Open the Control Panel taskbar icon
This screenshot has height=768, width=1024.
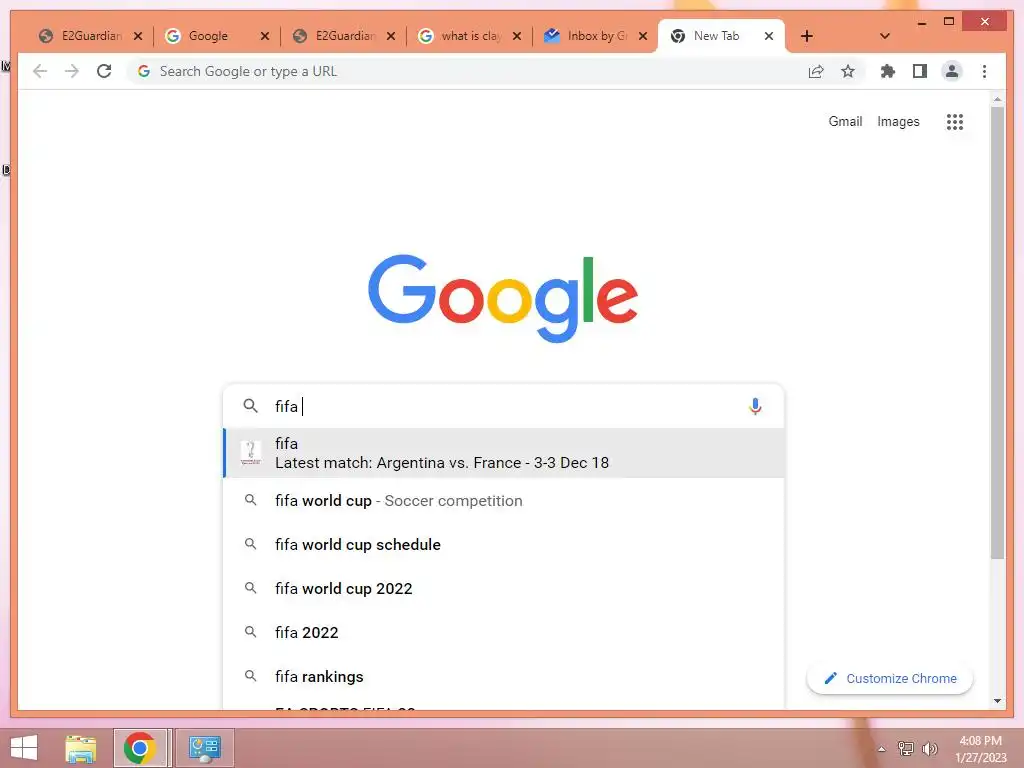pos(204,748)
